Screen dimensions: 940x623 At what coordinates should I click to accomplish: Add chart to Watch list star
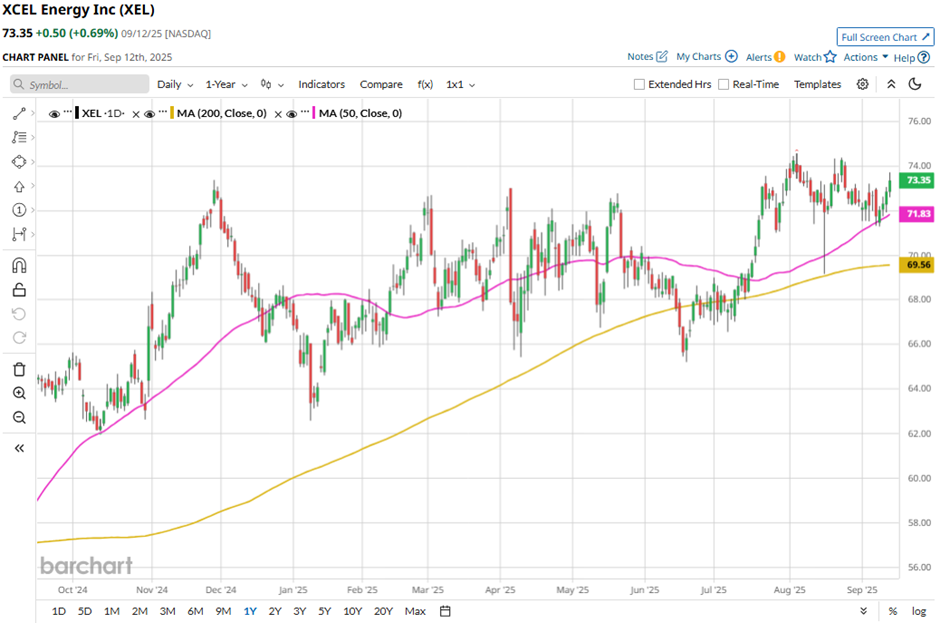830,57
